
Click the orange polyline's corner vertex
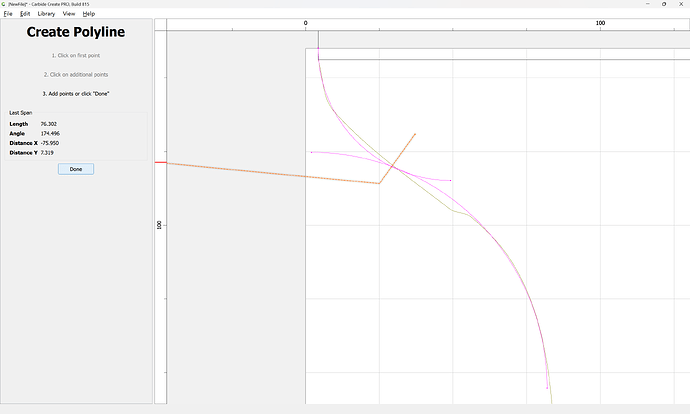click(379, 183)
